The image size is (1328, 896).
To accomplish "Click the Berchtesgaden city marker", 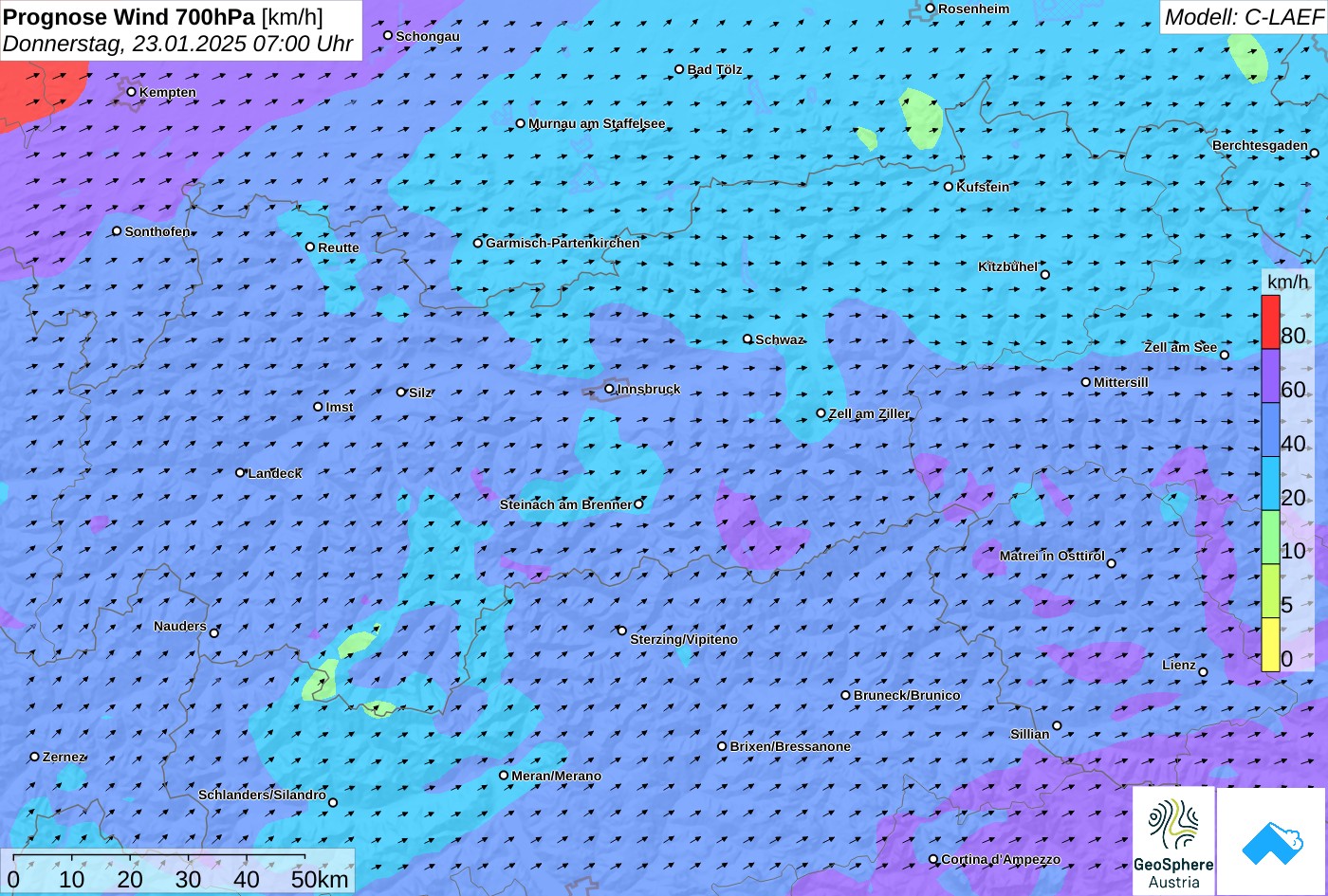I will coord(1315,153).
